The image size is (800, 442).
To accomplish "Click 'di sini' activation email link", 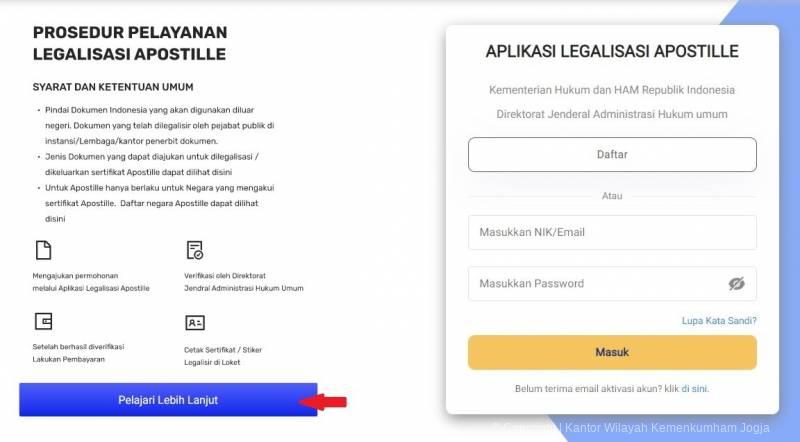I will (694, 388).
